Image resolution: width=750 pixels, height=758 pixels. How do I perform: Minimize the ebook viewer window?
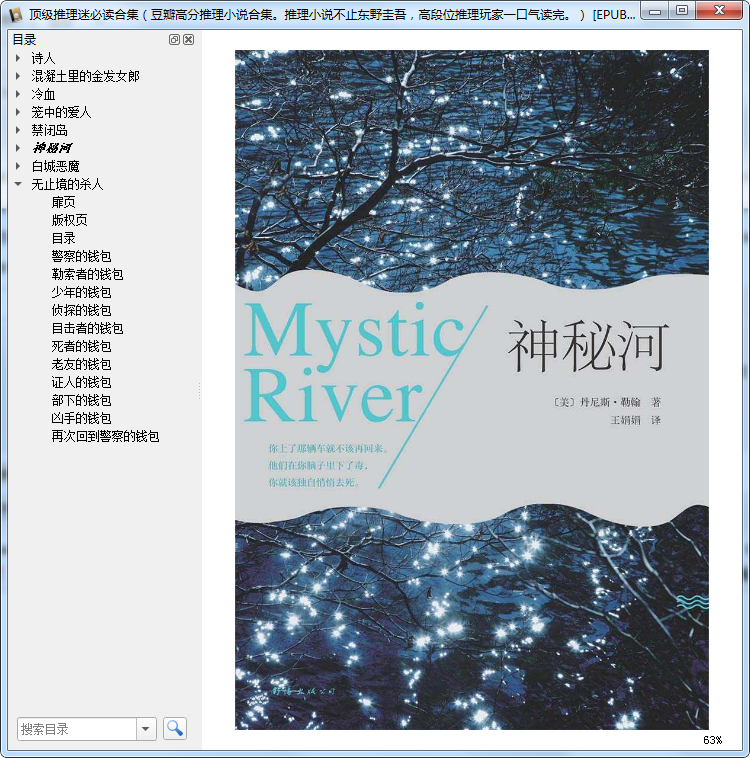[x=655, y=11]
